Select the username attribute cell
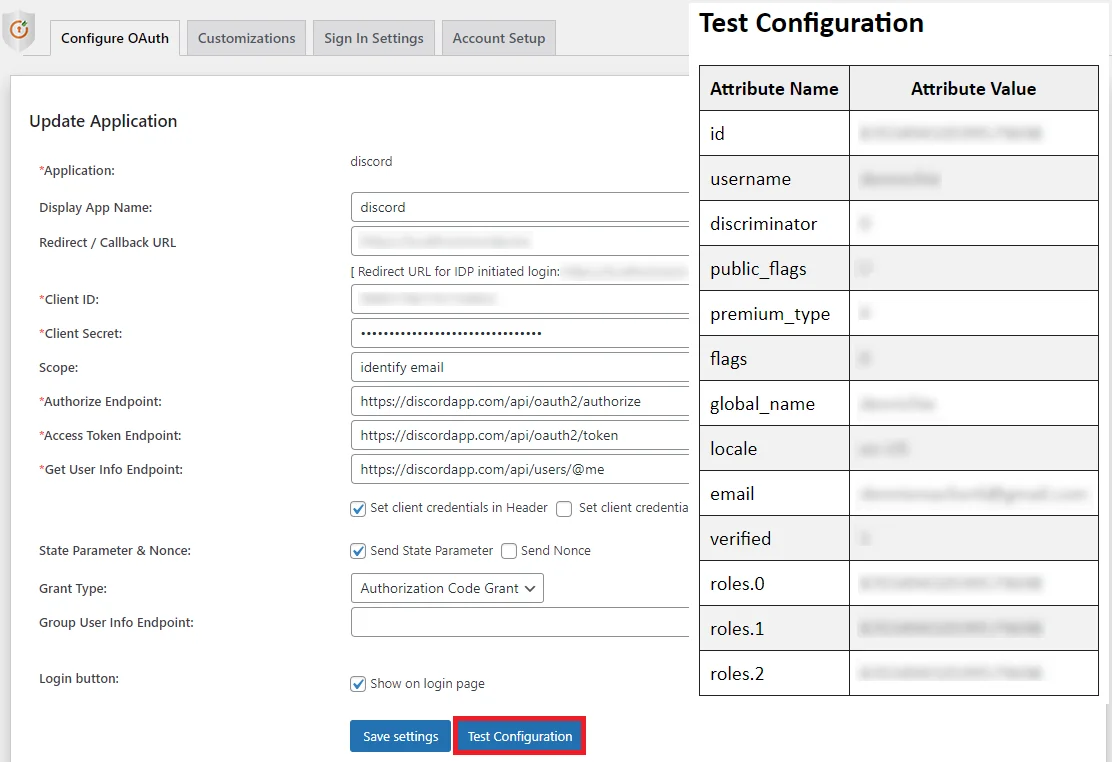Viewport: 1112px width, 762px height. click(774, 179)
